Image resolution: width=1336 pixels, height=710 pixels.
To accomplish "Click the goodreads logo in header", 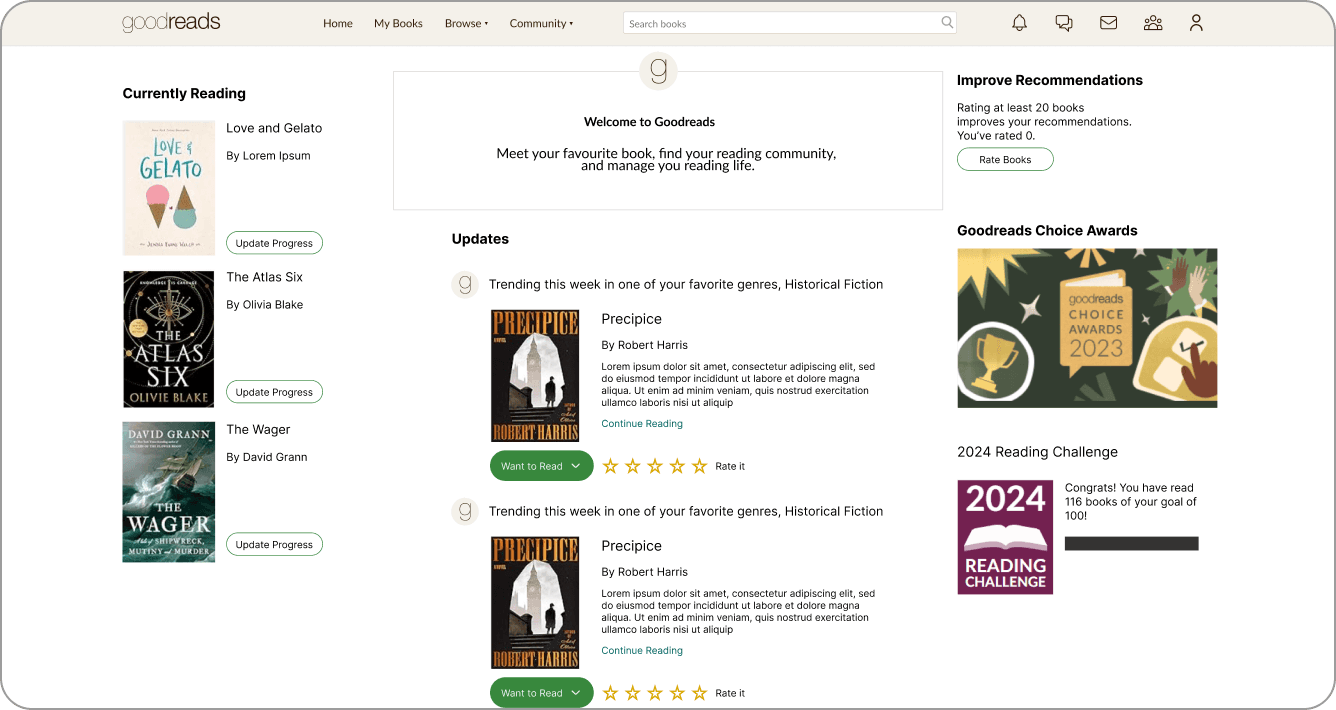I will [171, 23].
